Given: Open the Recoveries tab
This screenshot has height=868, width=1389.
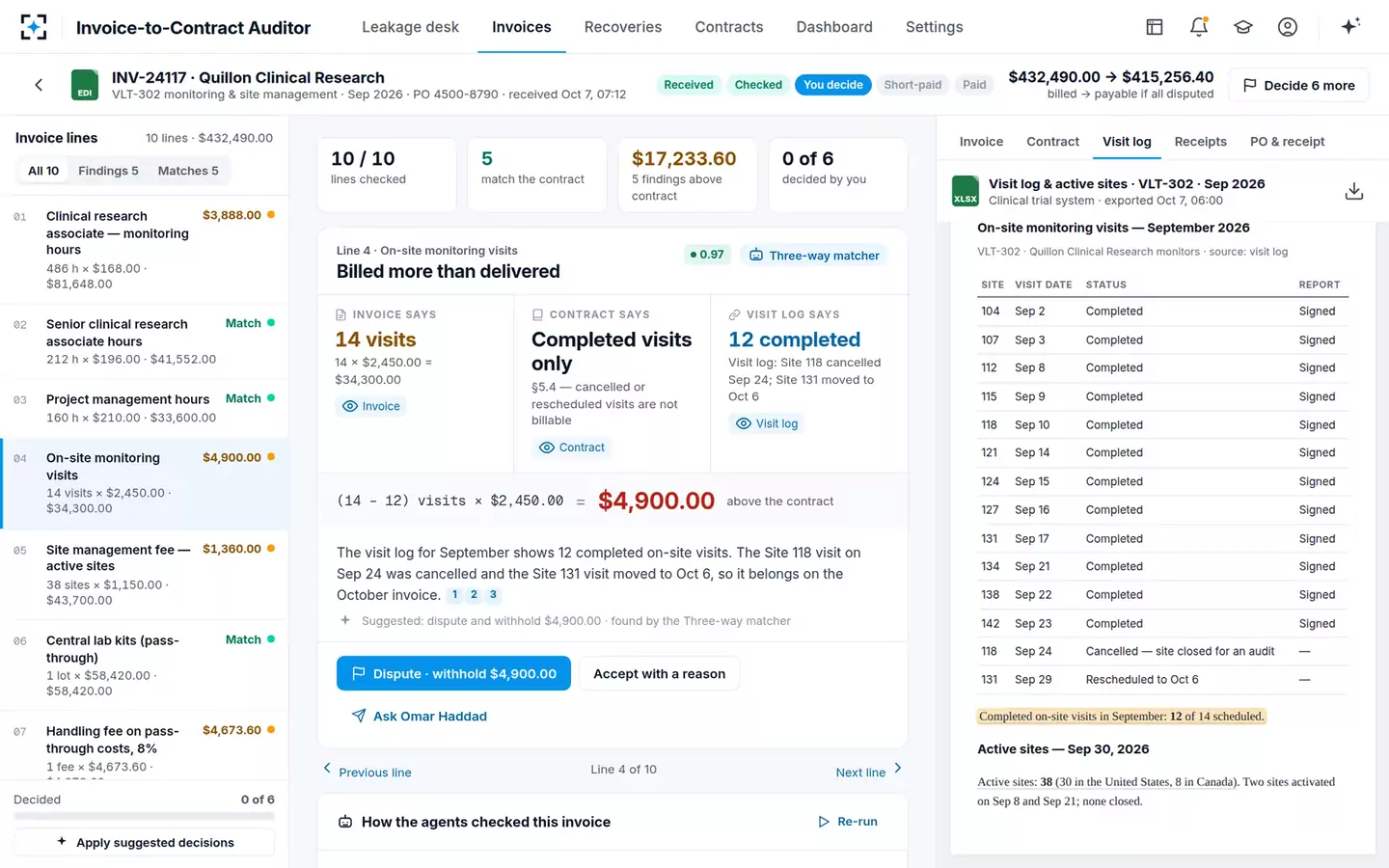Looking at the screenshot, I should (x=623, y=27).
